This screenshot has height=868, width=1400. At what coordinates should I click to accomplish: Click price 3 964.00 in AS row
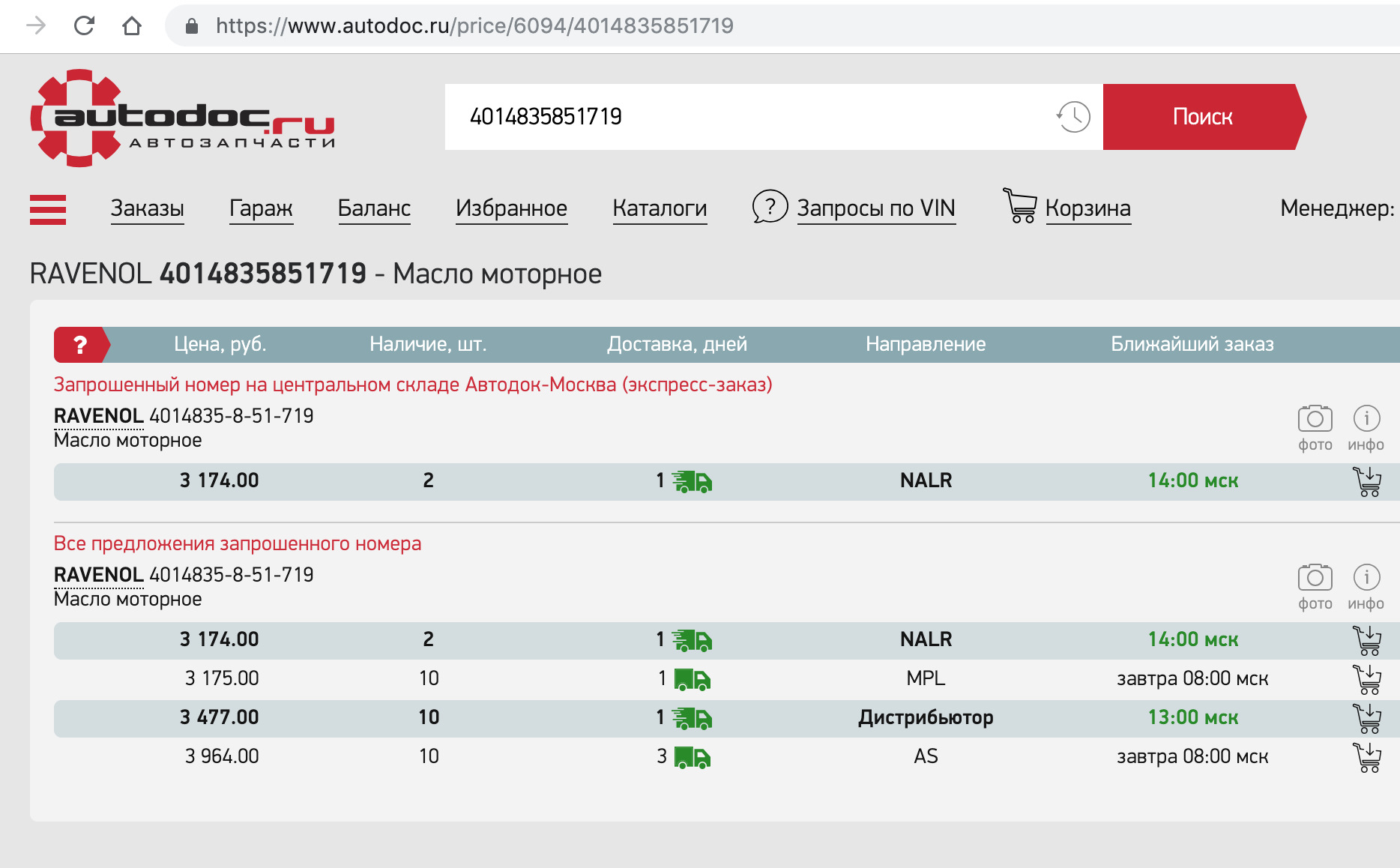[222, 756]
